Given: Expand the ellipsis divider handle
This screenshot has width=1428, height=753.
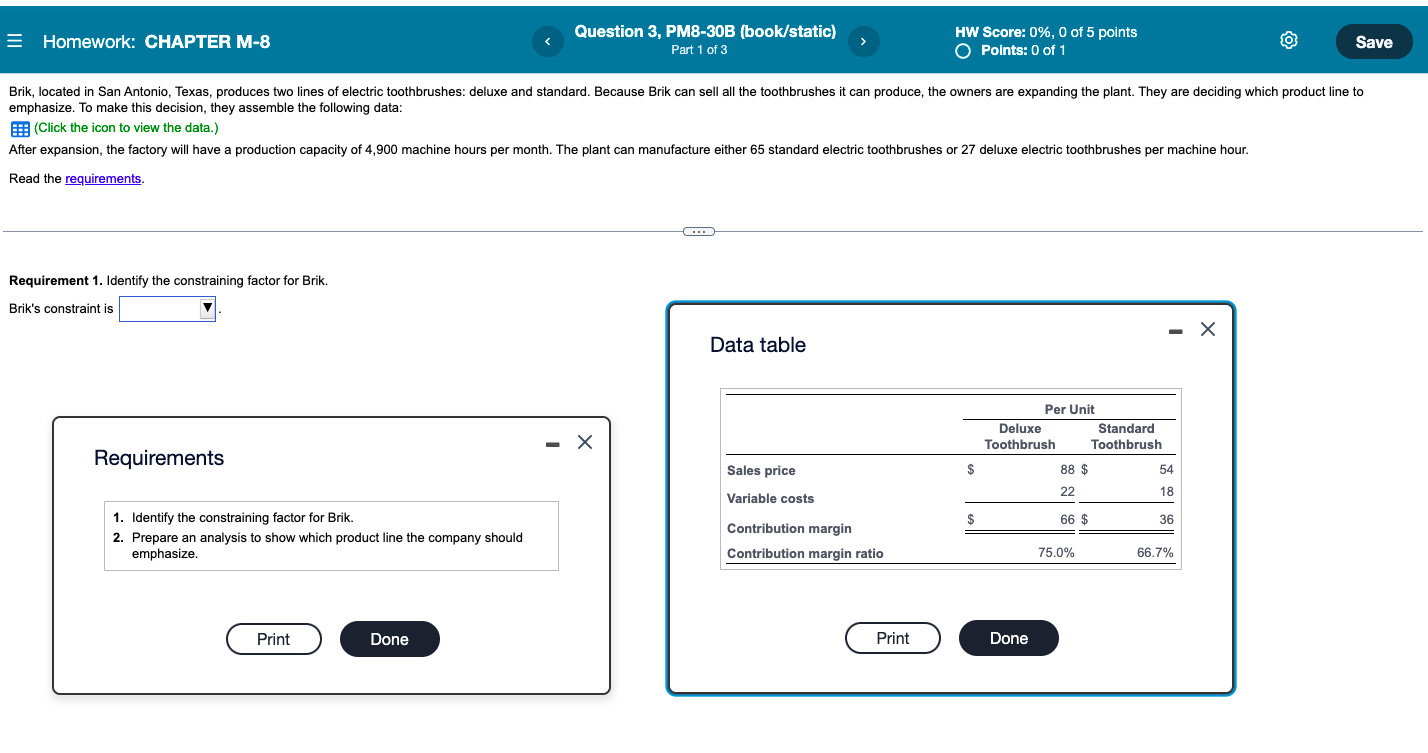Looking at the screenshot, I should (698, 232).
